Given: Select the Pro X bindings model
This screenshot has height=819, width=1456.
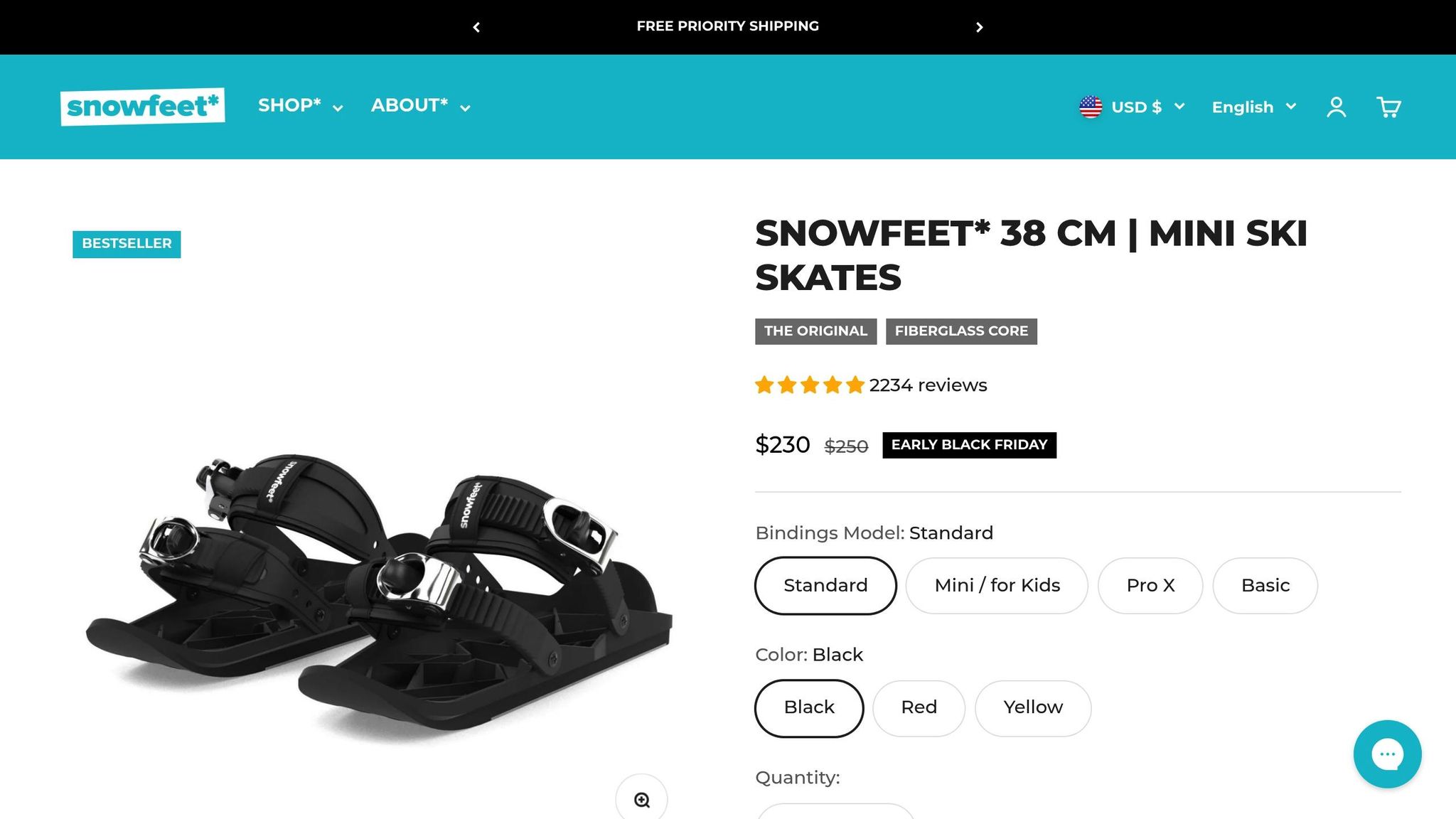Looking at the screenshot, I should click(1150, 585).
